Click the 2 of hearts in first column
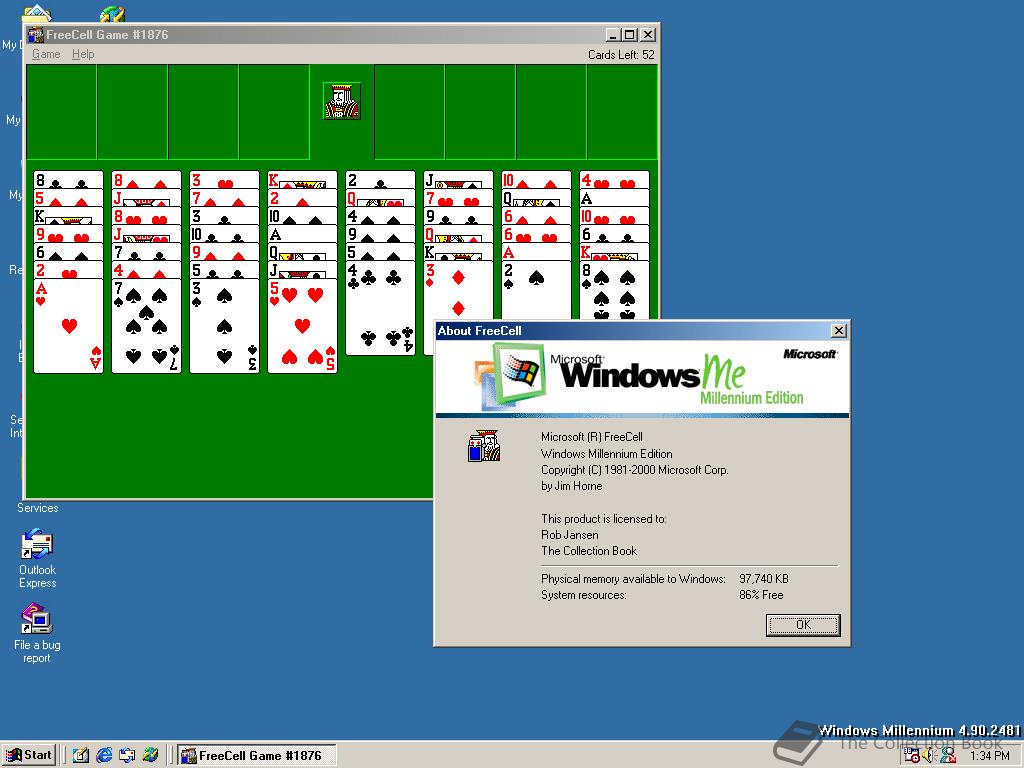Screen dimensions: 1024x768 click(69, 270)
